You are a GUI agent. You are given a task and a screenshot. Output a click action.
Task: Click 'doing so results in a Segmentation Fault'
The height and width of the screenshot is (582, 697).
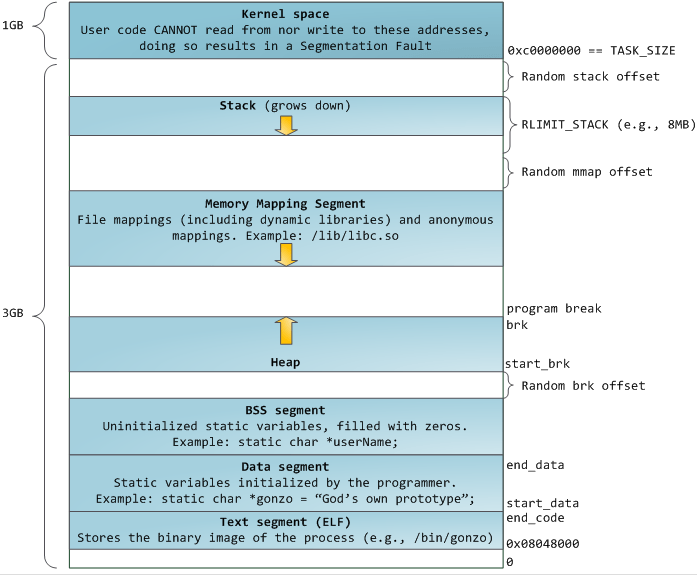click(285, 46)
